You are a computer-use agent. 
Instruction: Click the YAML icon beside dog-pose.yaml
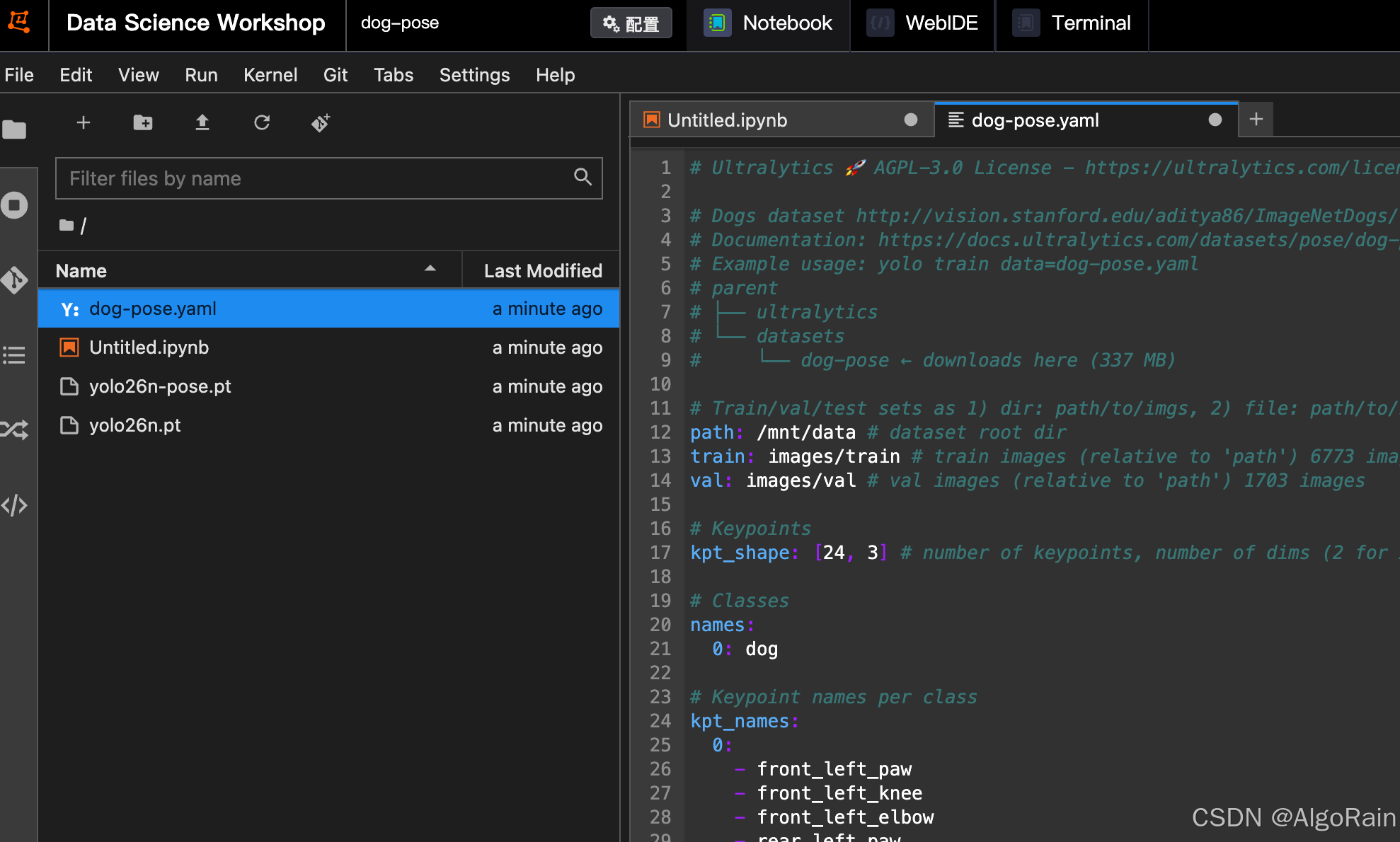click(69, 309)
